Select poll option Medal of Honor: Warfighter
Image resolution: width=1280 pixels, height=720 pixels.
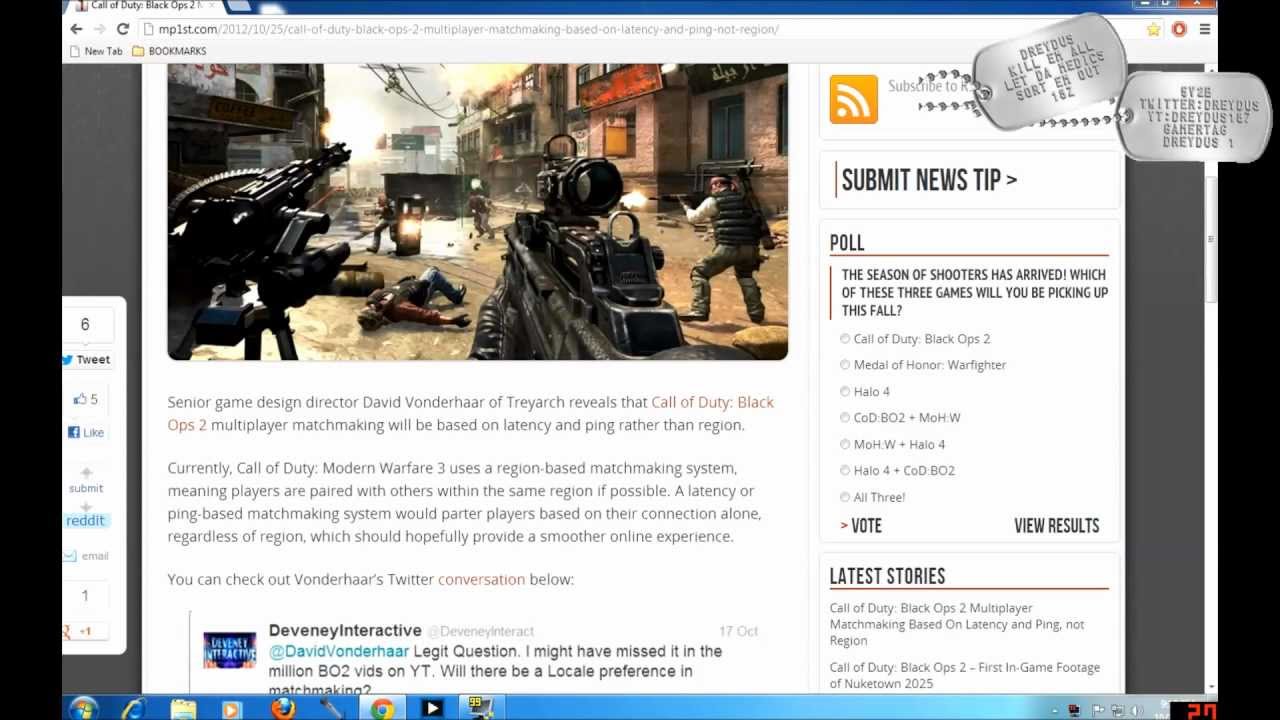pos(845,365)
